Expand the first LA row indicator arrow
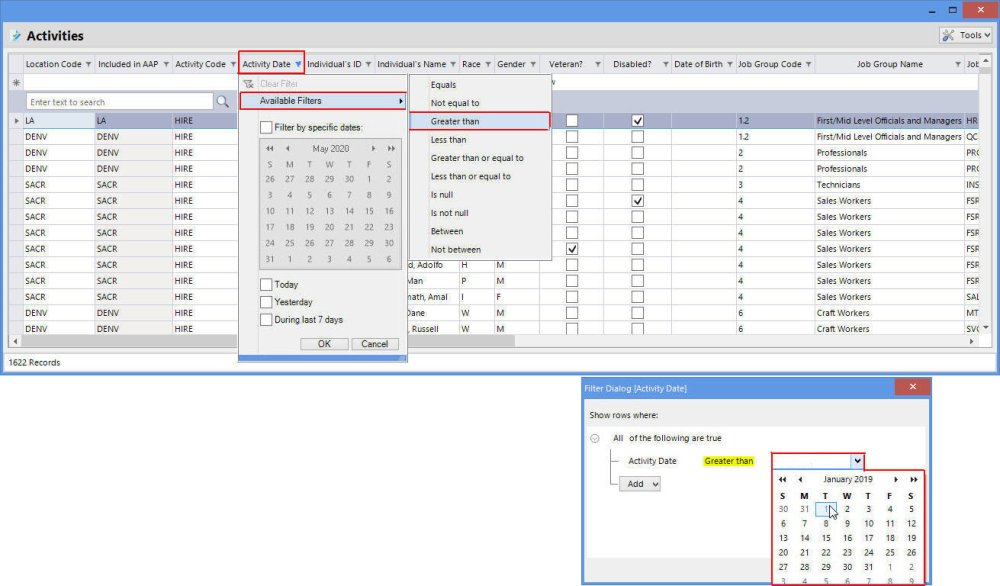Image resolution: width=1000 pixels, height=586 pixels. (17, 121)
